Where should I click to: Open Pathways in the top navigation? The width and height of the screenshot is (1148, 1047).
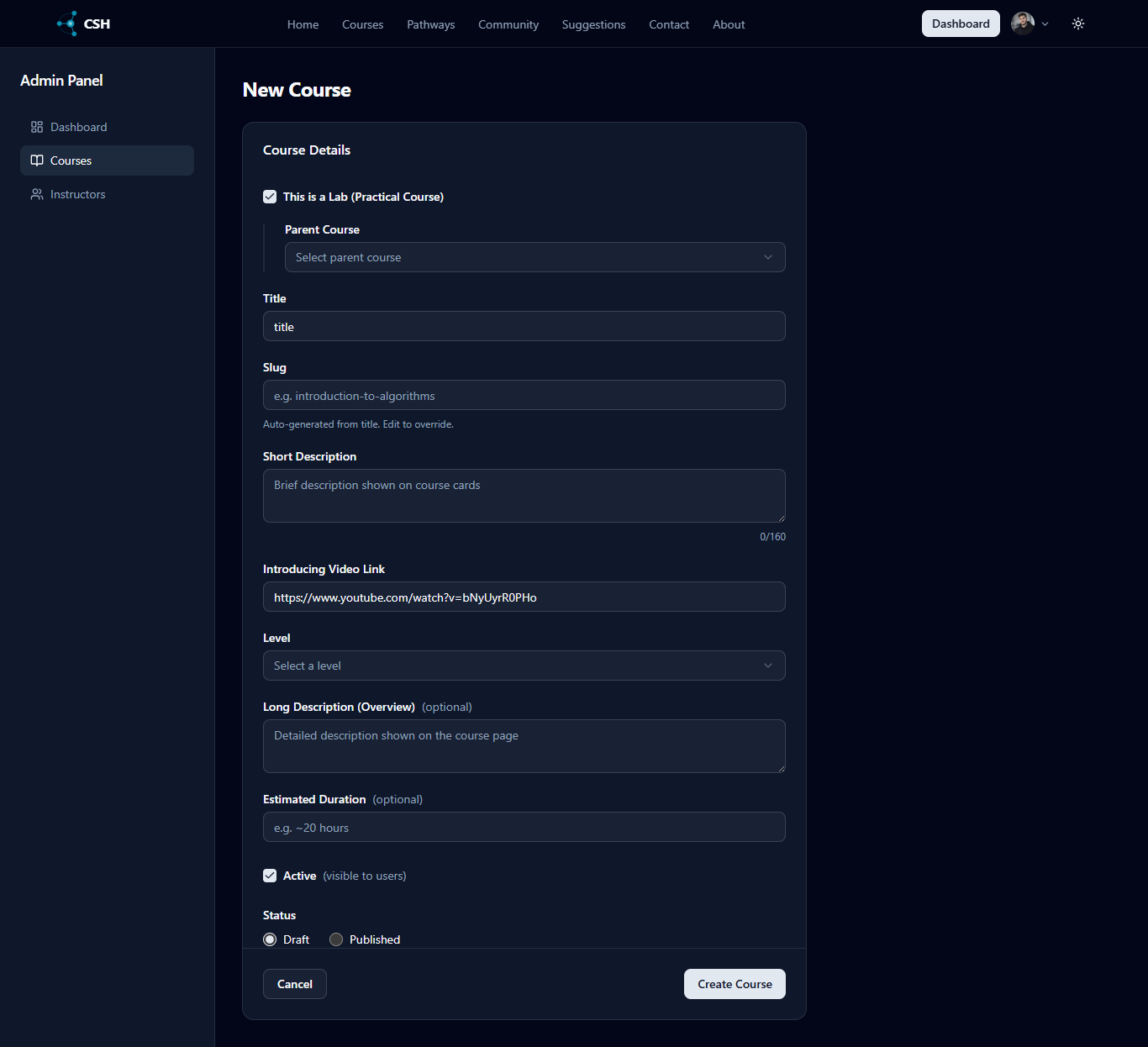(x=431, y=24)
